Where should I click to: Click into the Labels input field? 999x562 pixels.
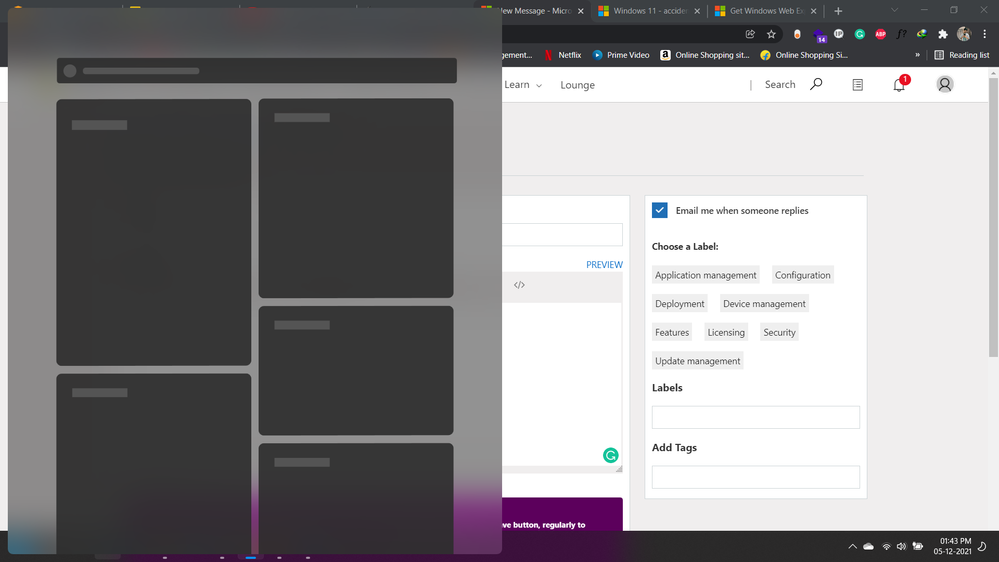(756, 417)
